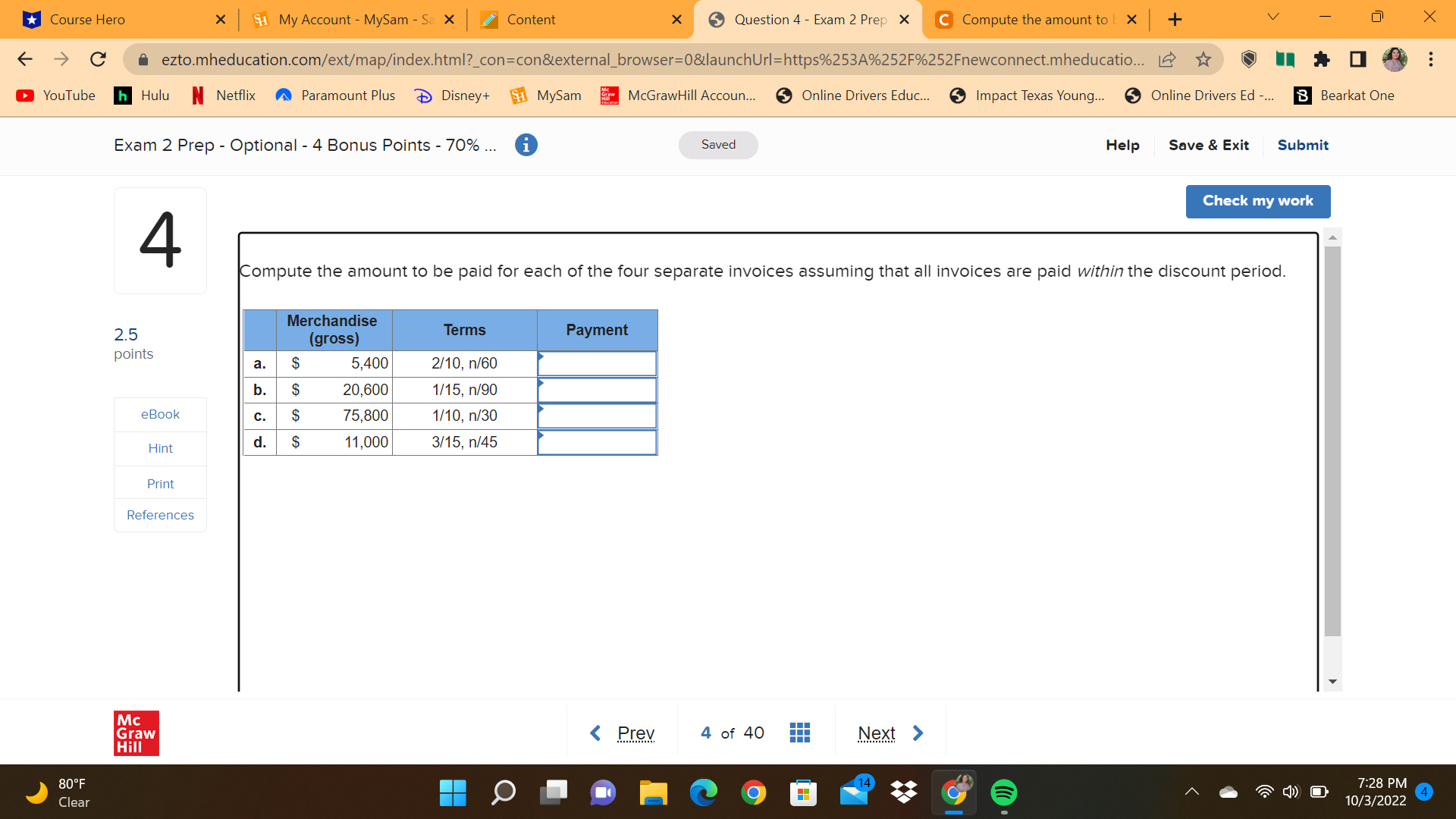The height and width of the screenshot is (819, 1456).
Task: Bookmark this page with the star icon
Action: pyautogui.click(x=1203, y=59)
